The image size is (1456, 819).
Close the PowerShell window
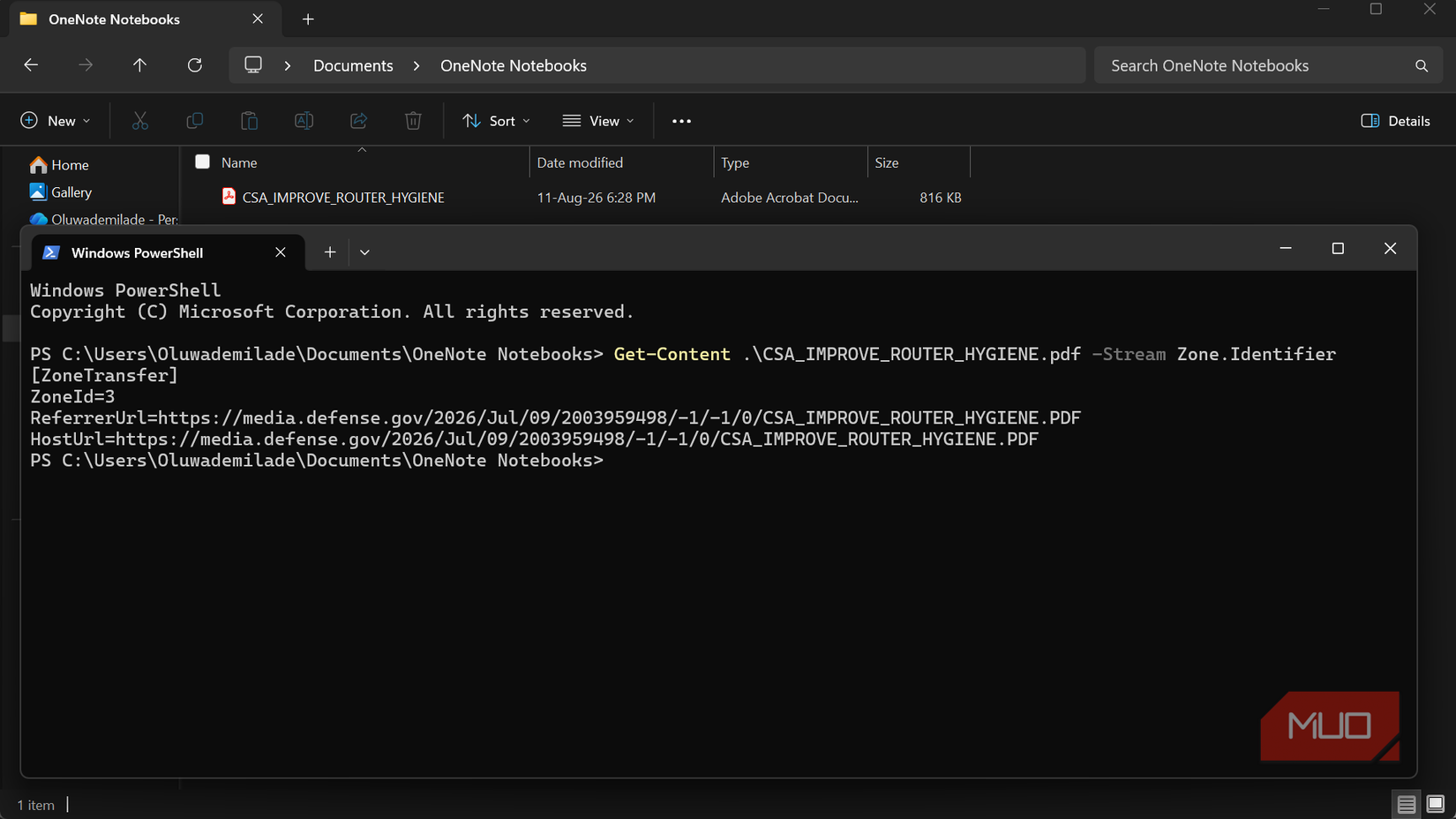point(1391,249)
